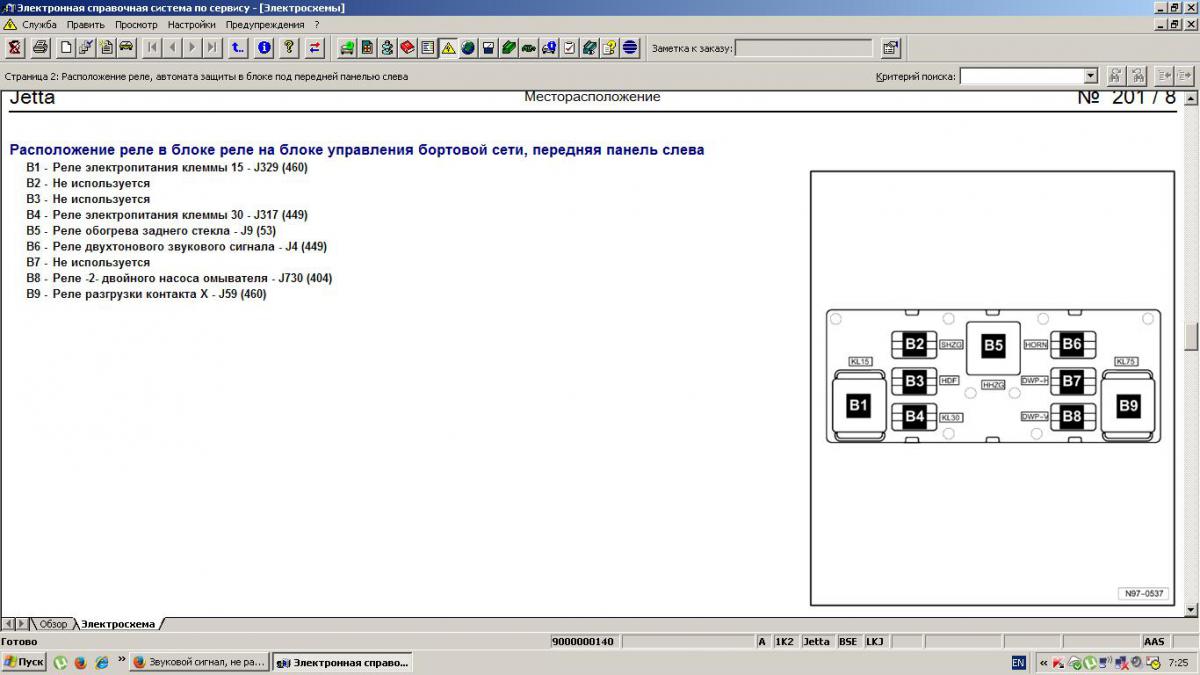The width and height of the screenshot is (1200, 675).
Task: Open the Настройки menu
Action: (191, 24)
